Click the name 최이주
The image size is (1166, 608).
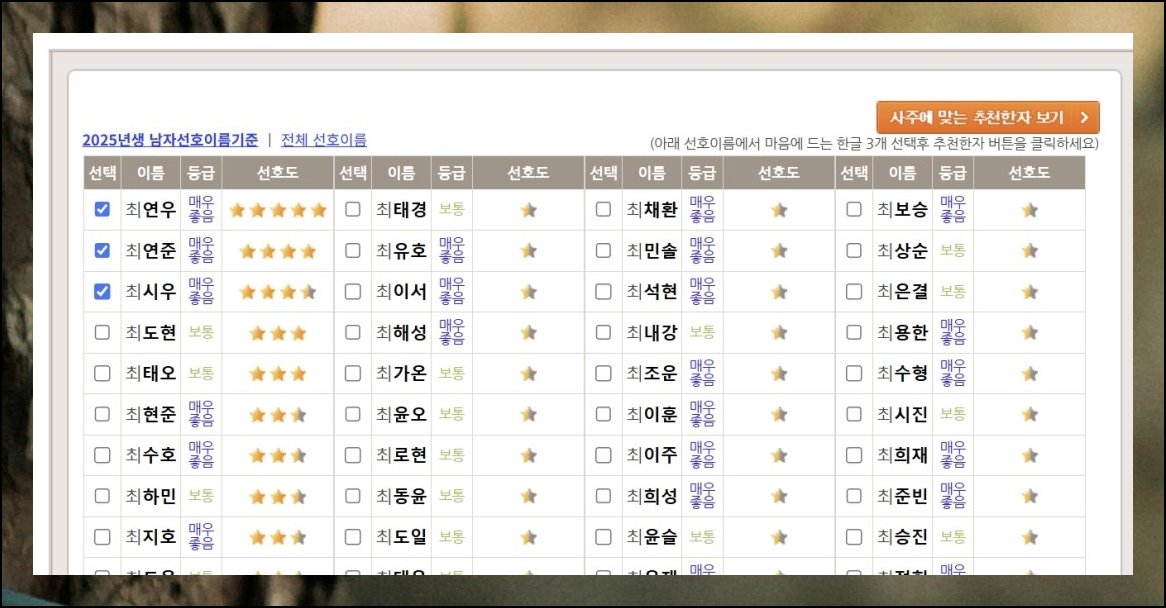point(652,455)
